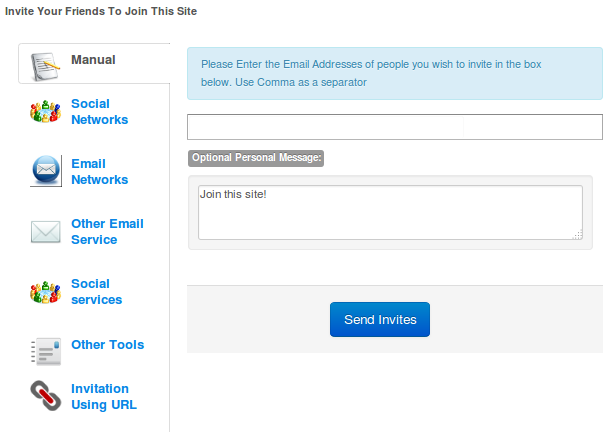Click the chain link Invitation URL icon
The height and width of the screenshot is (435, 609).
(46, 397)
